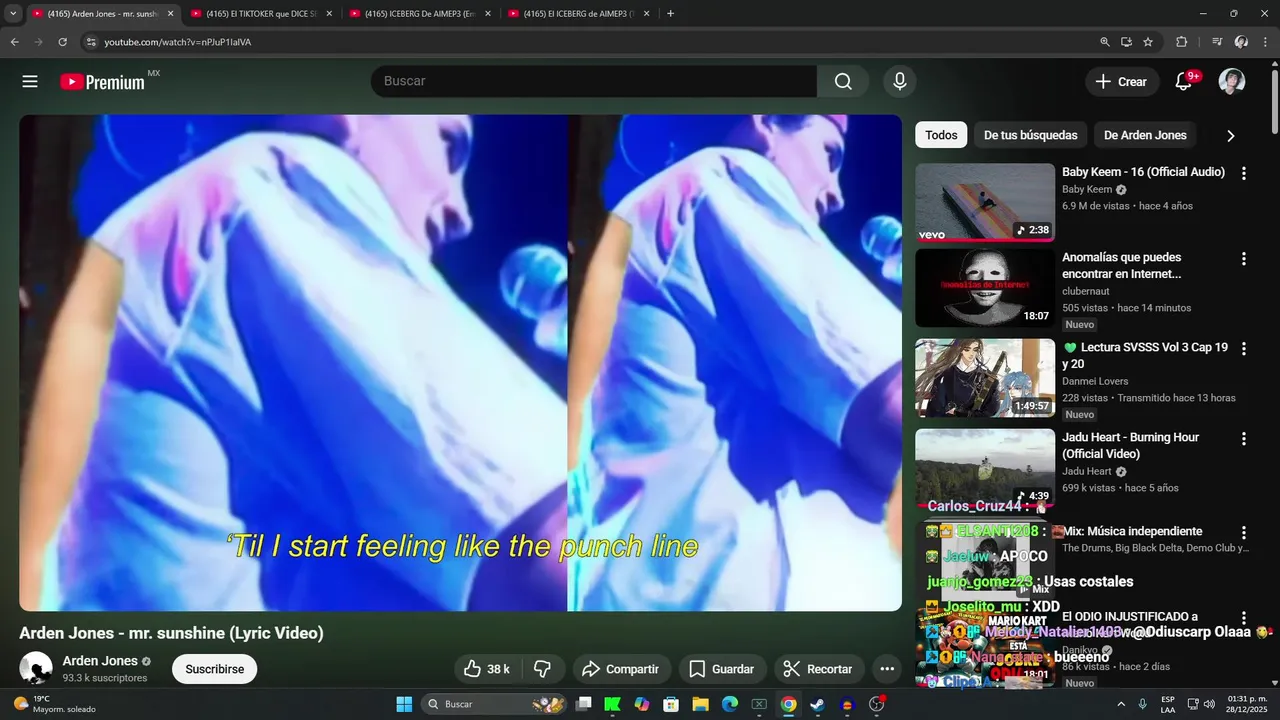Open Chrome three-dot menu

(1265, 42)
